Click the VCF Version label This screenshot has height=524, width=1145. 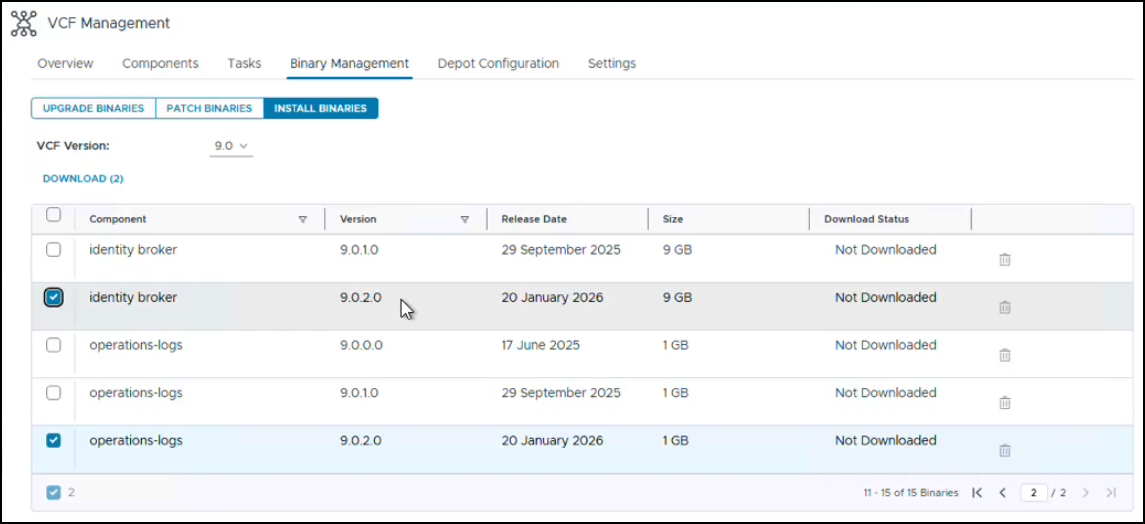pos(73,145)
